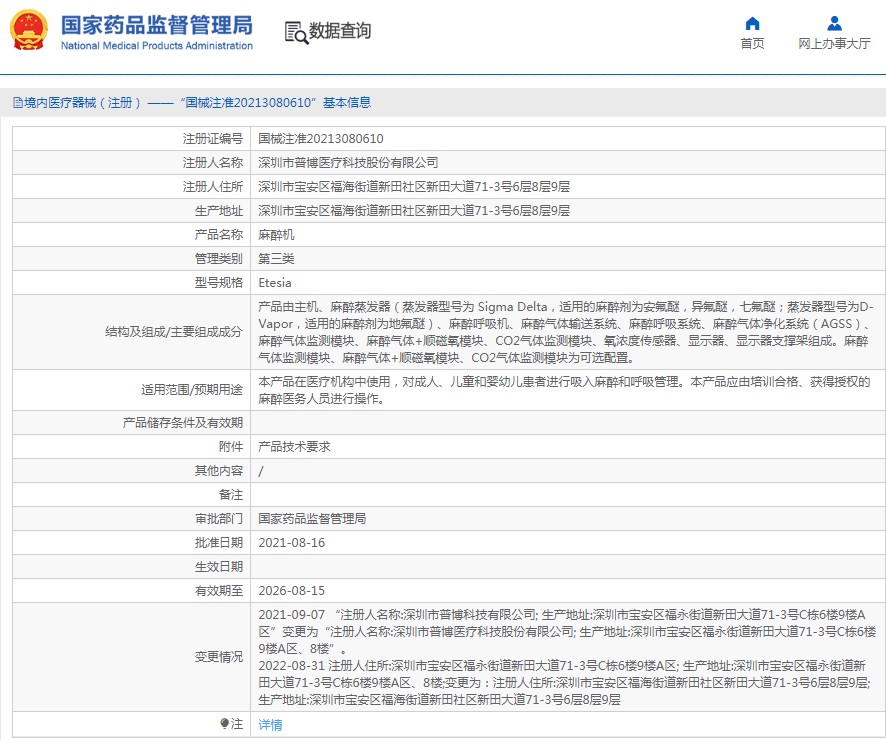
Task: Click the 变更情况 label
Action: (x=219, y=656)
